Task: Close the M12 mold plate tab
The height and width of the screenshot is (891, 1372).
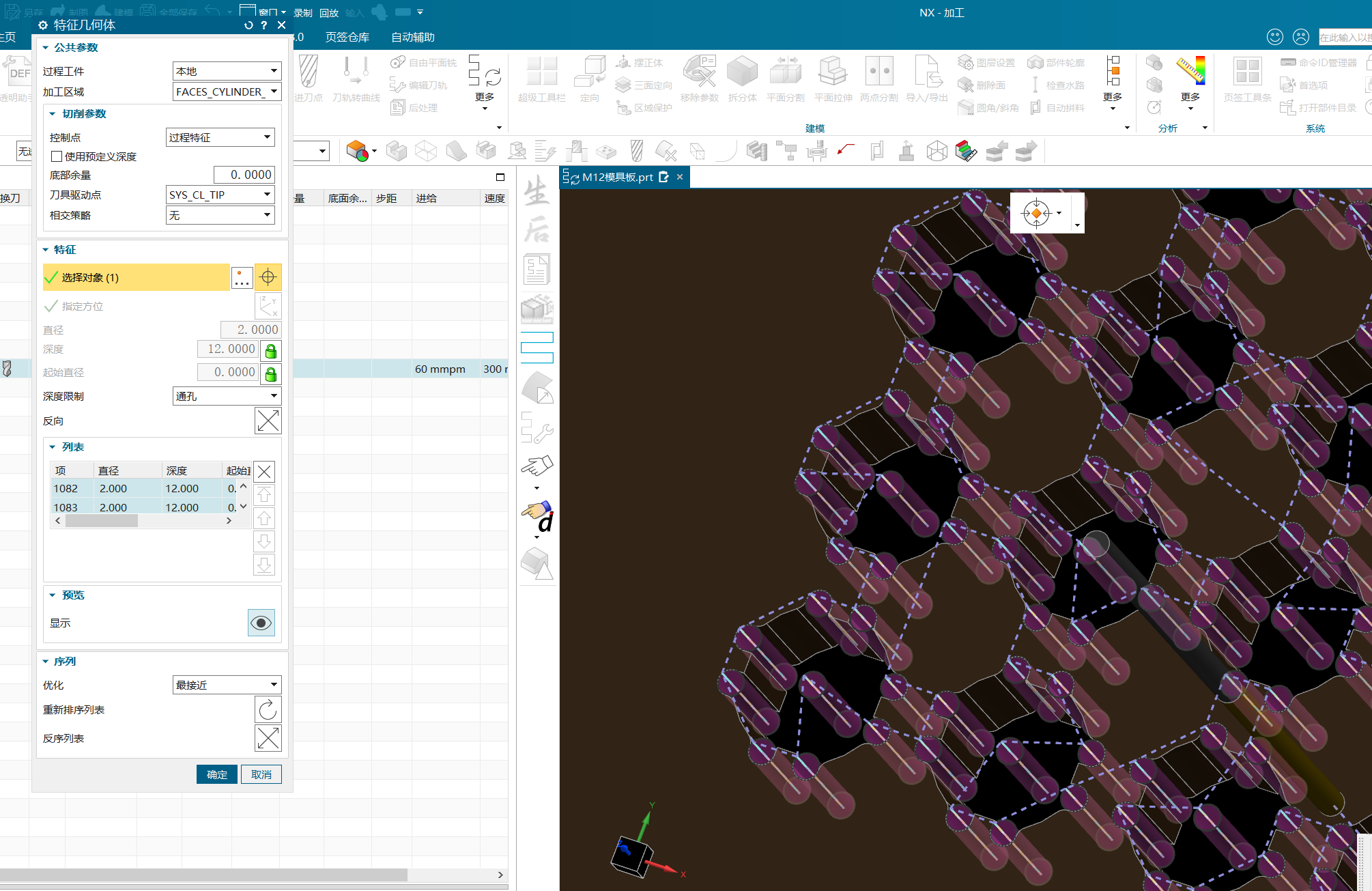Action: pos(680,177)
